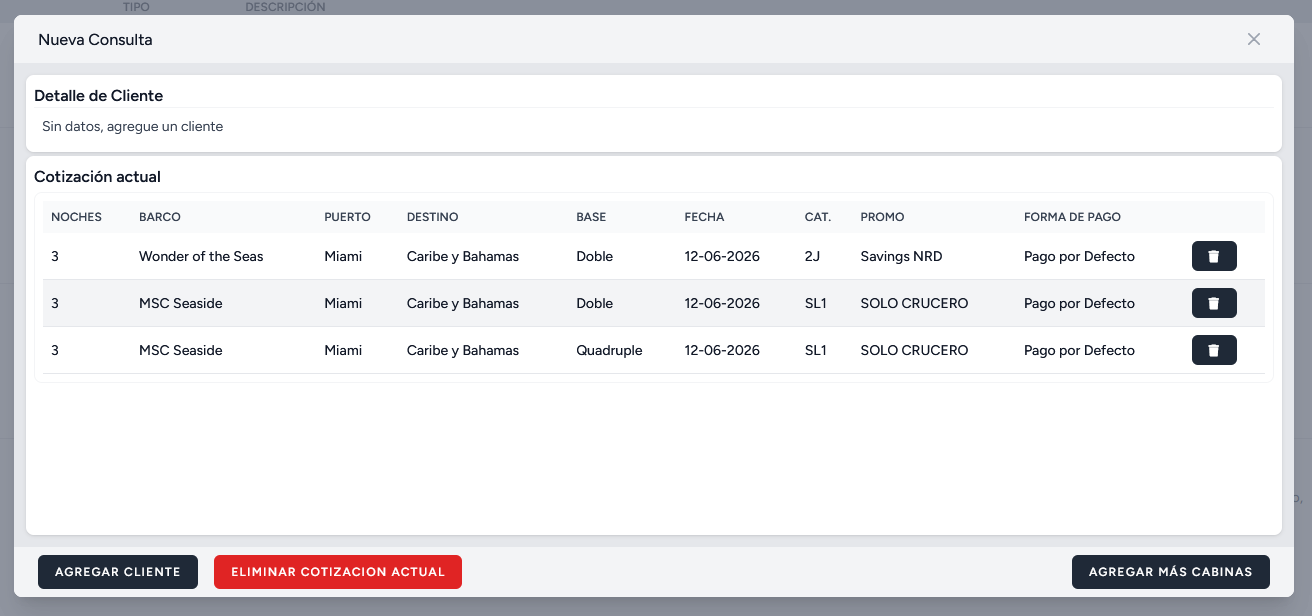Remove the MSC Seaside Quadruple cabin row
Viewport: 1312px width, 616px height.
pyautogui.click(x=1214, y=350)
